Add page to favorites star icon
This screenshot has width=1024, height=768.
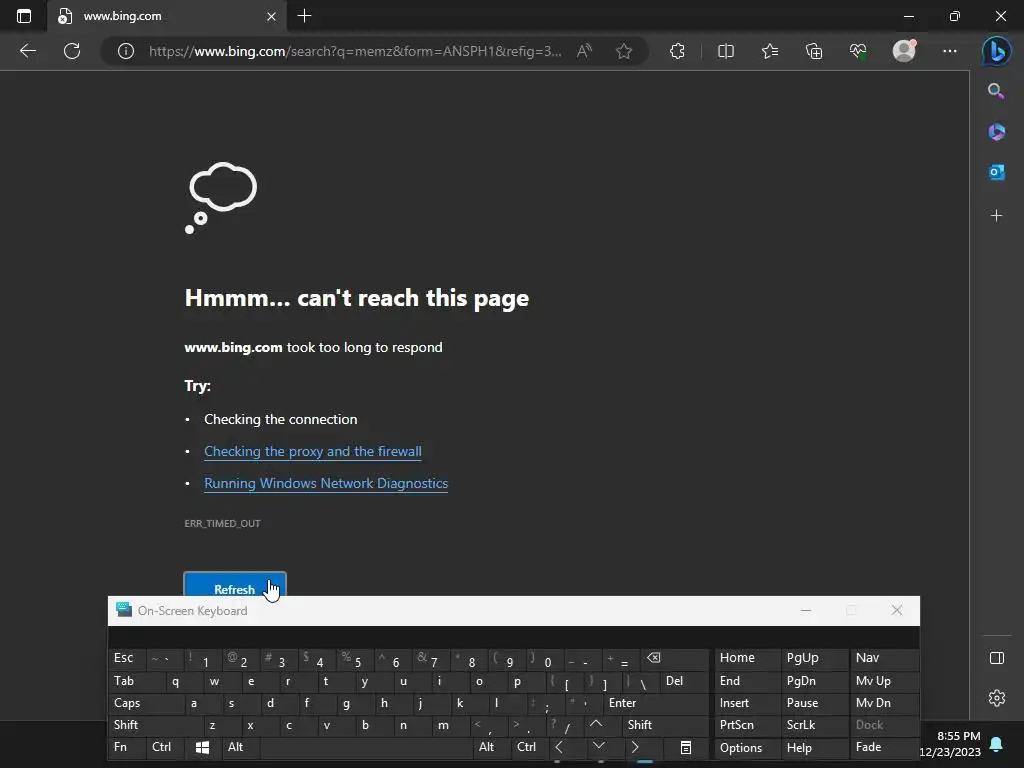point(624,51)
